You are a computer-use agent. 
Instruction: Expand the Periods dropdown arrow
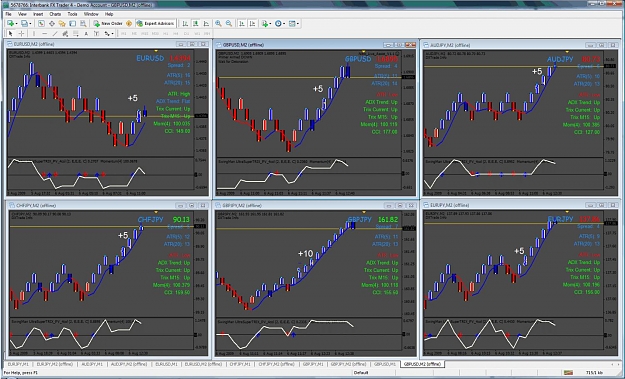pos(284,24)
